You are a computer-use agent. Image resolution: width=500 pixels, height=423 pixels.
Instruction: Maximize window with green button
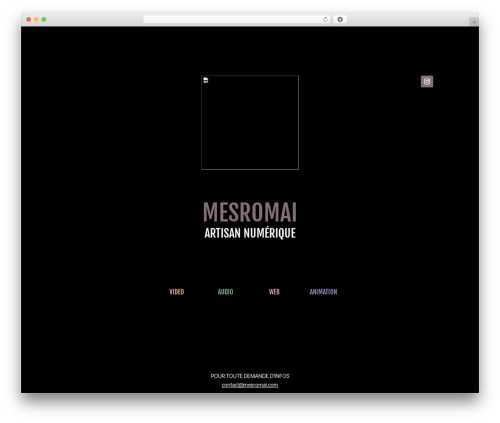(44, 19)
